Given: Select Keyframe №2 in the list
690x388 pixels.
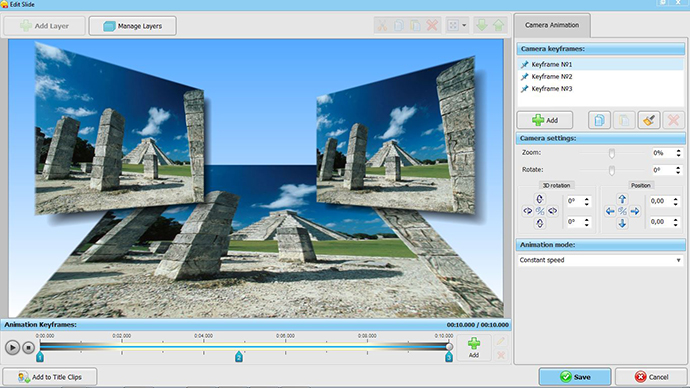Looking at the screenshot, I should 601,77.
